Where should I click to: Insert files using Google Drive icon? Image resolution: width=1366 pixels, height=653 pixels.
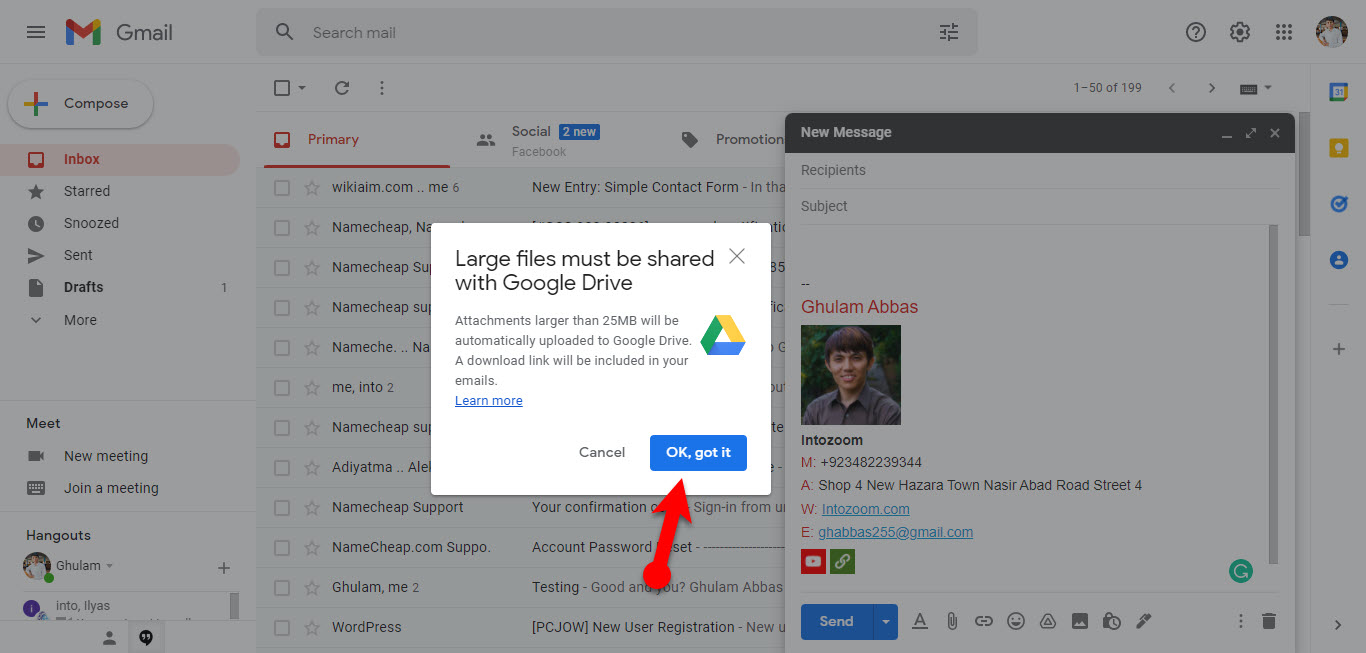point(1048,621)
